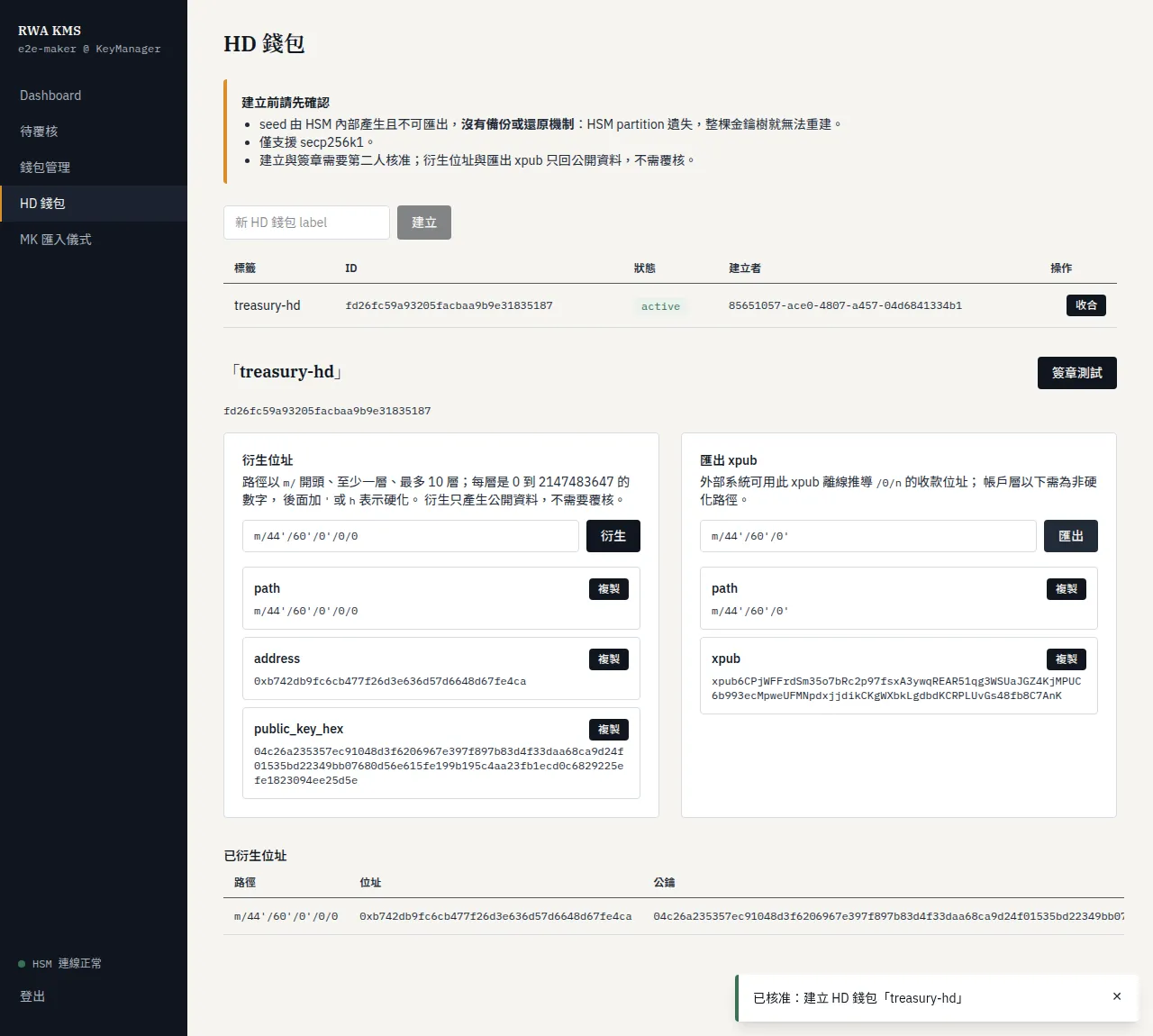This screenshot has height=1036, width=1153.
Task: Copy the xpub string
Action: 1067,659
